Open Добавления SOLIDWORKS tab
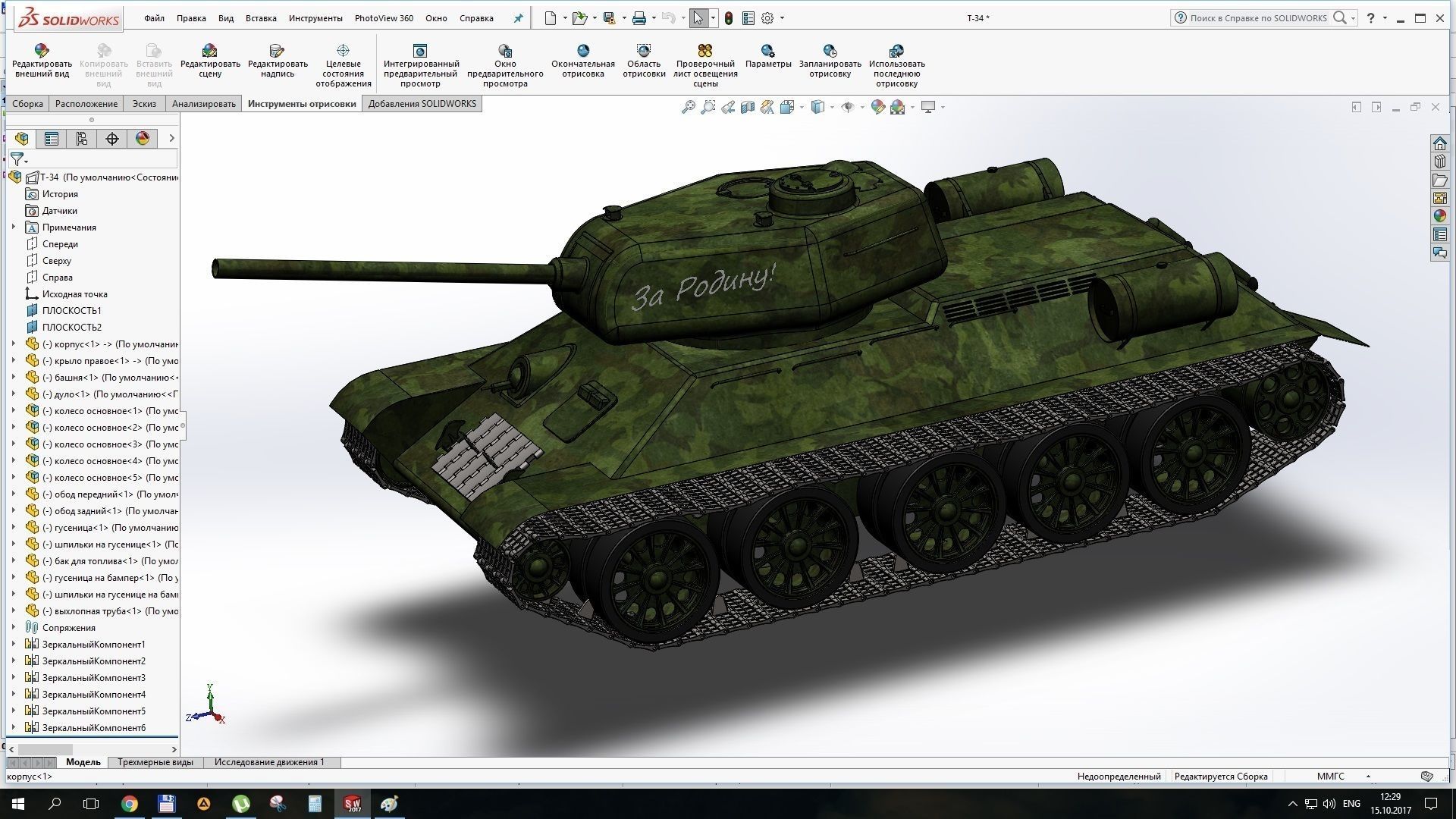 (x=422, y=104)
